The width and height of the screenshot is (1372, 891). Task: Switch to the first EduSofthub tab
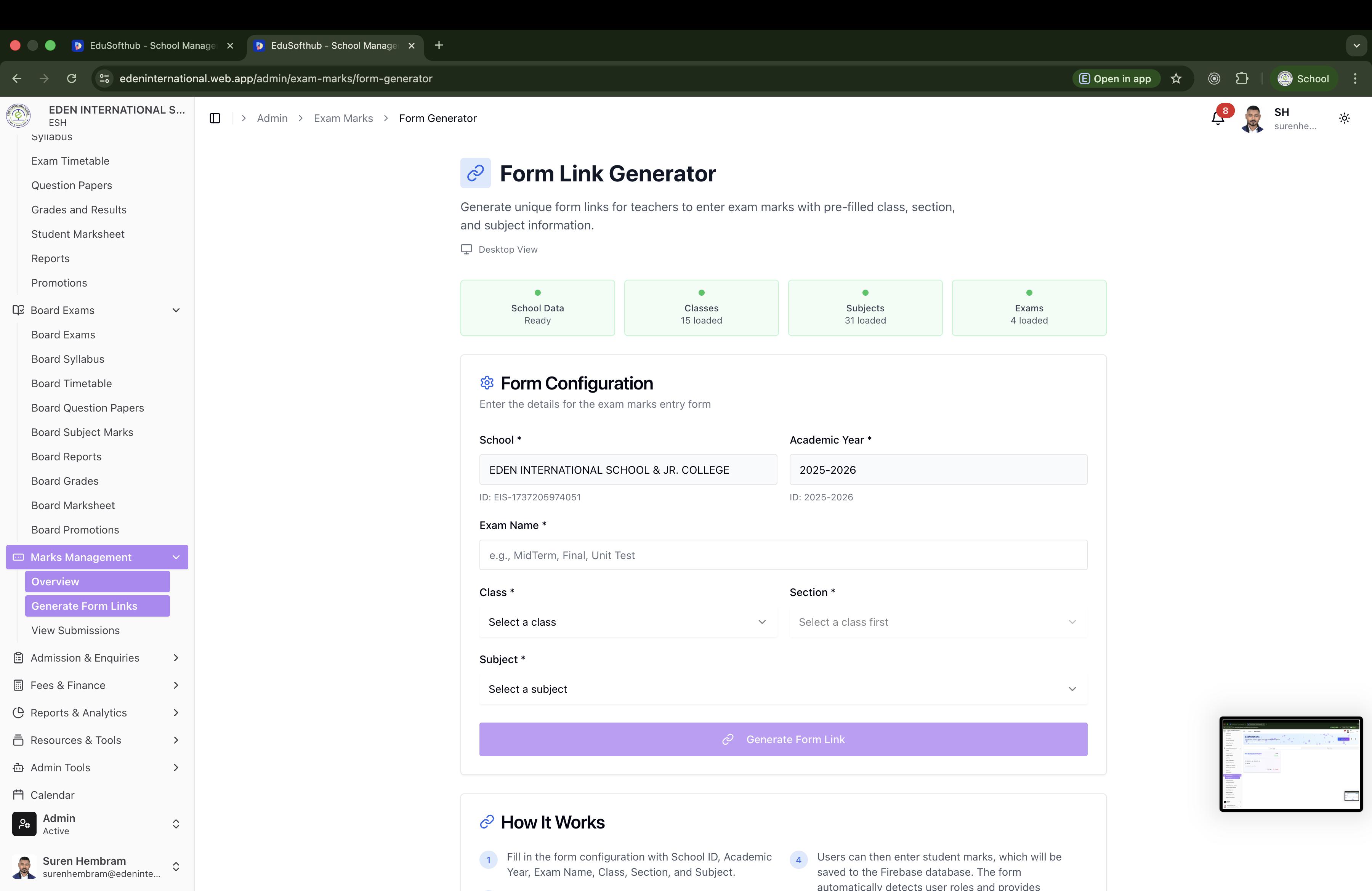coord(152,45)
